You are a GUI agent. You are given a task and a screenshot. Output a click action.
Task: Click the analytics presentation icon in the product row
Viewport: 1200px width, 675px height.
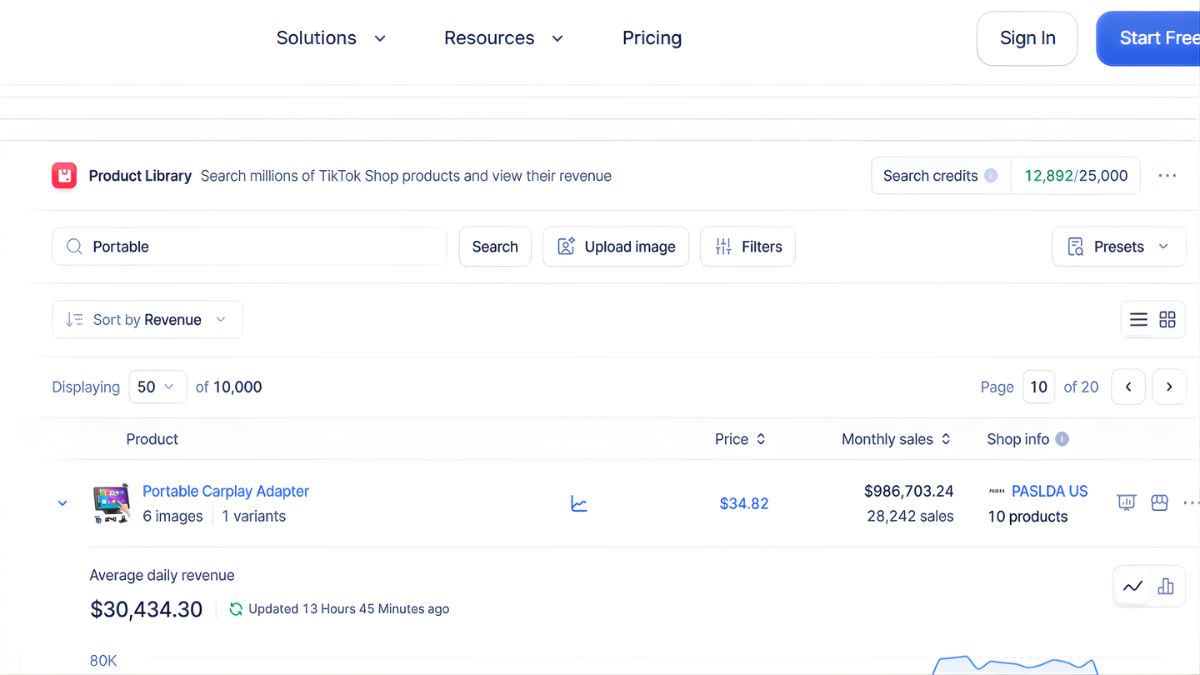[x=1126, y=503]
